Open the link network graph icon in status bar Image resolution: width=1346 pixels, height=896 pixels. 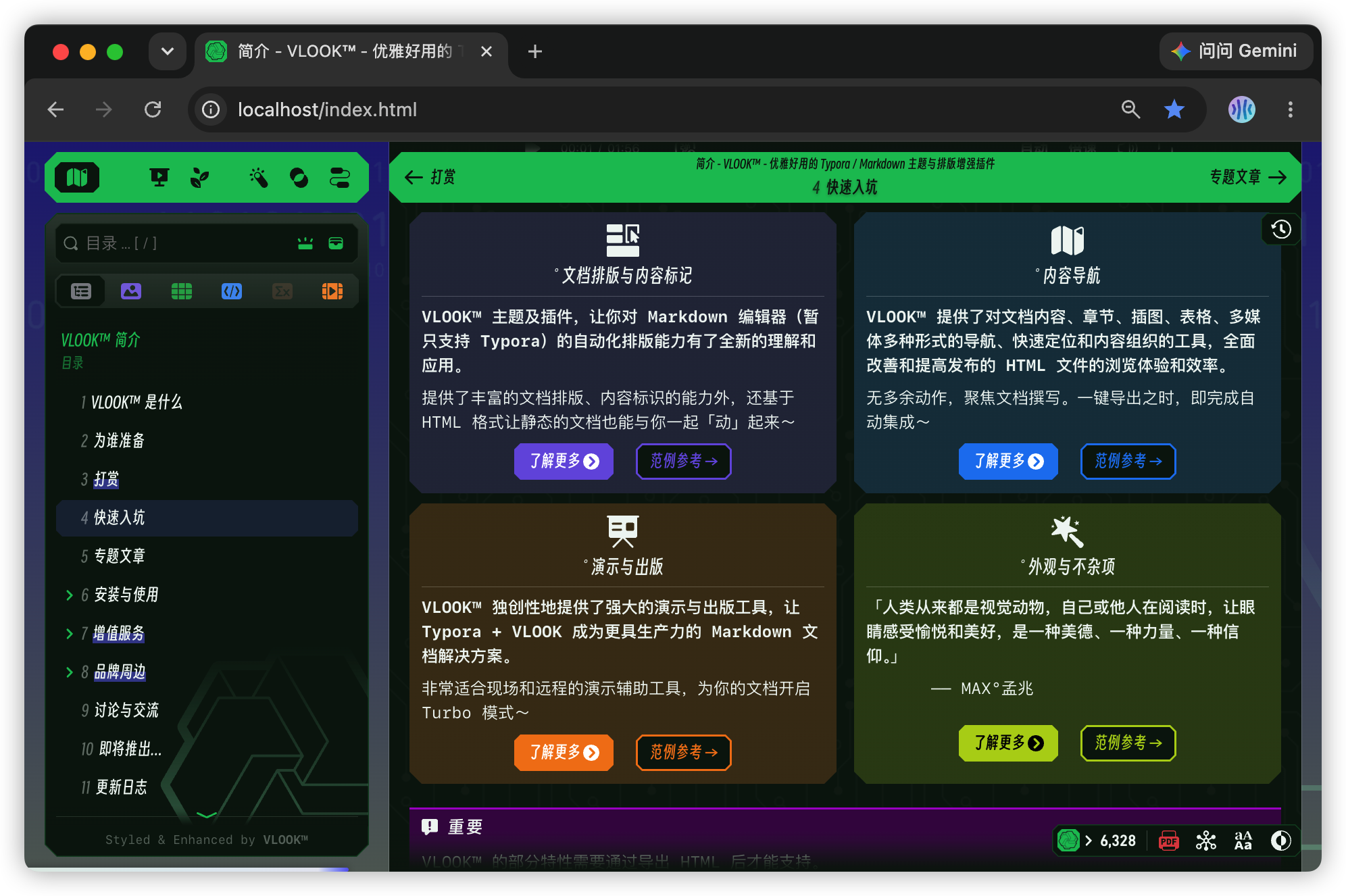(x=1205, y=841)
